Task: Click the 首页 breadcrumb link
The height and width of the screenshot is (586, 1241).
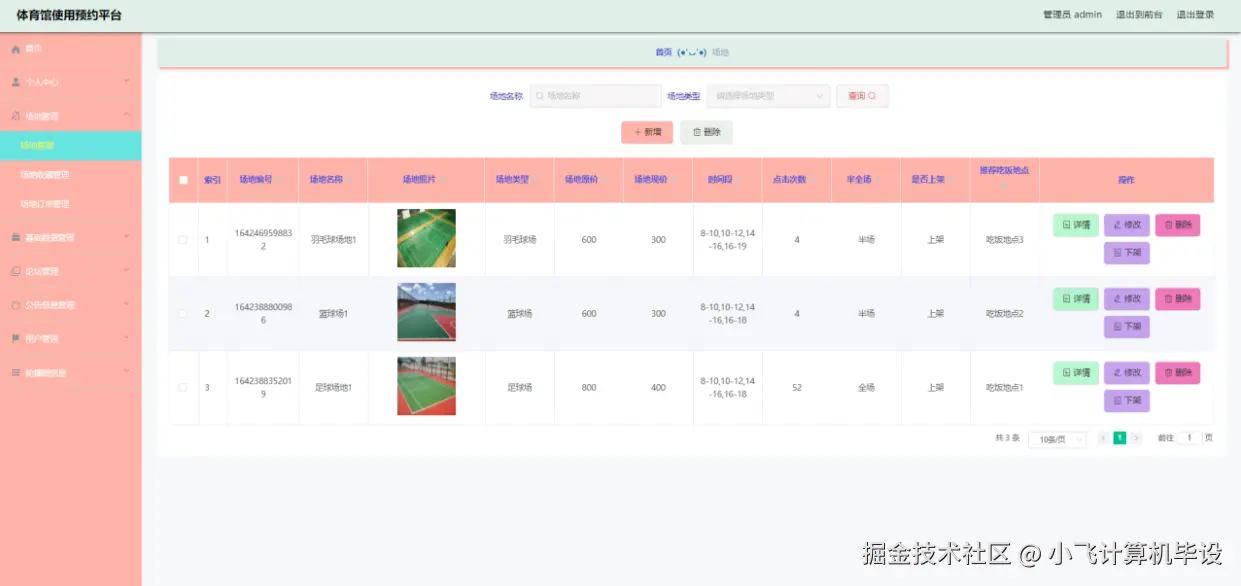Action: 663,52
